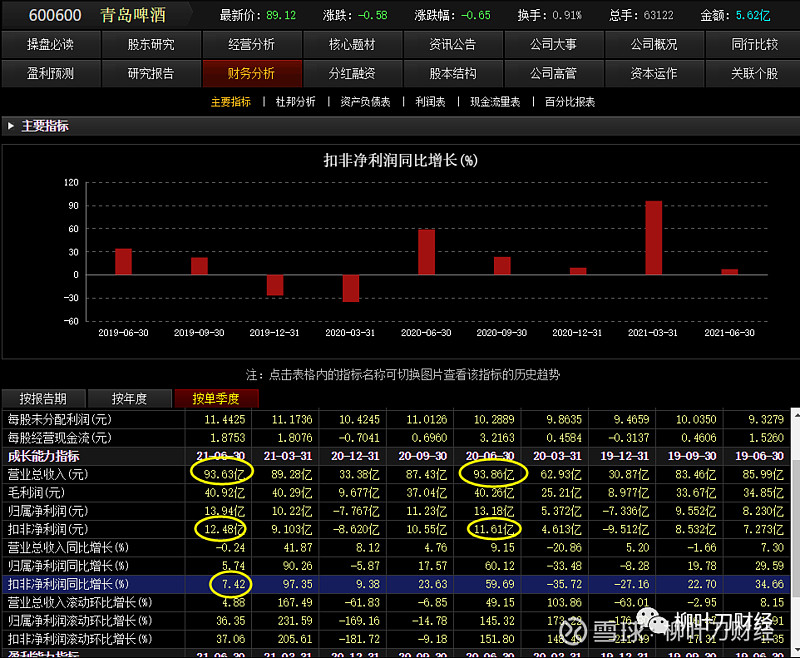800x658 pixels.
Task: Go to the 主要指标 sub-menu link
Action: click(x=231, y=102)
